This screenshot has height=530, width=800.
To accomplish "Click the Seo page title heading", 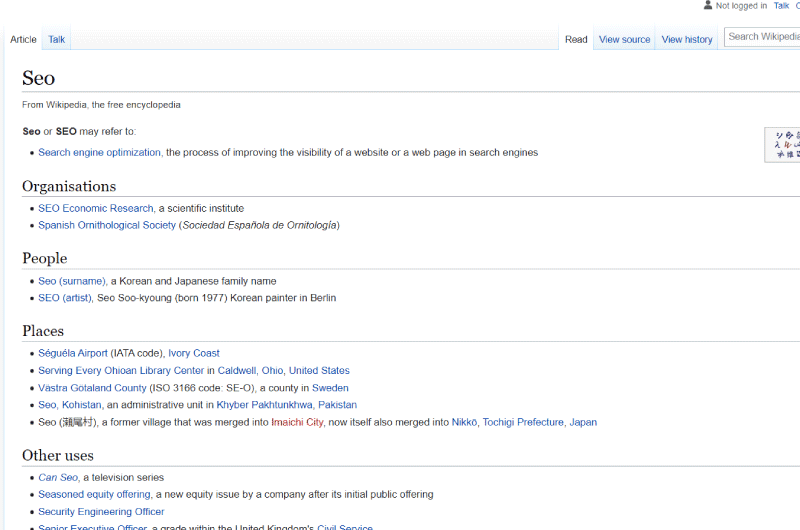I will click(38, 78).
